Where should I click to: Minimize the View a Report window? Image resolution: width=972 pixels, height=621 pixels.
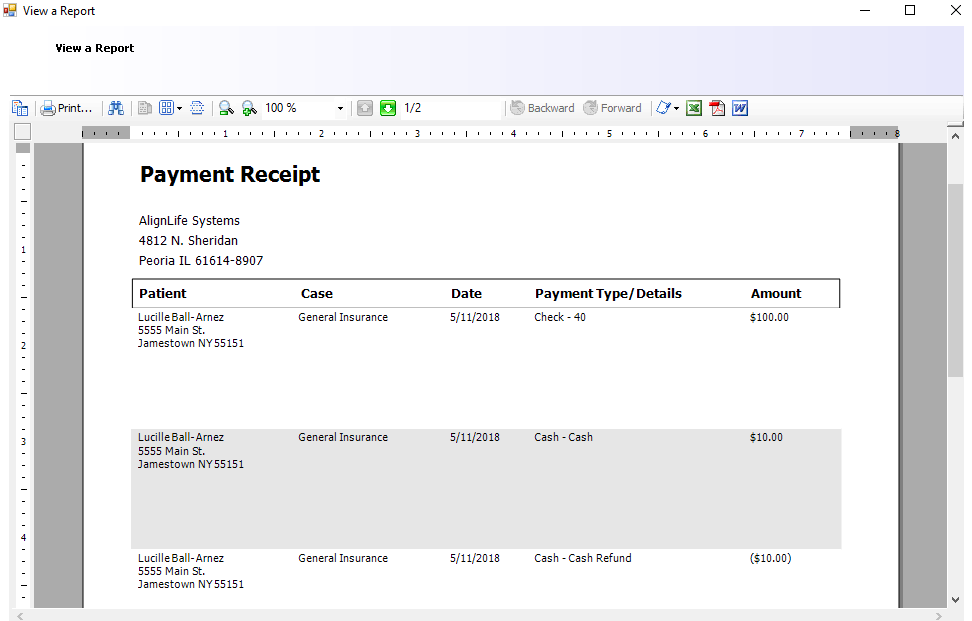(x=865, y=11)
